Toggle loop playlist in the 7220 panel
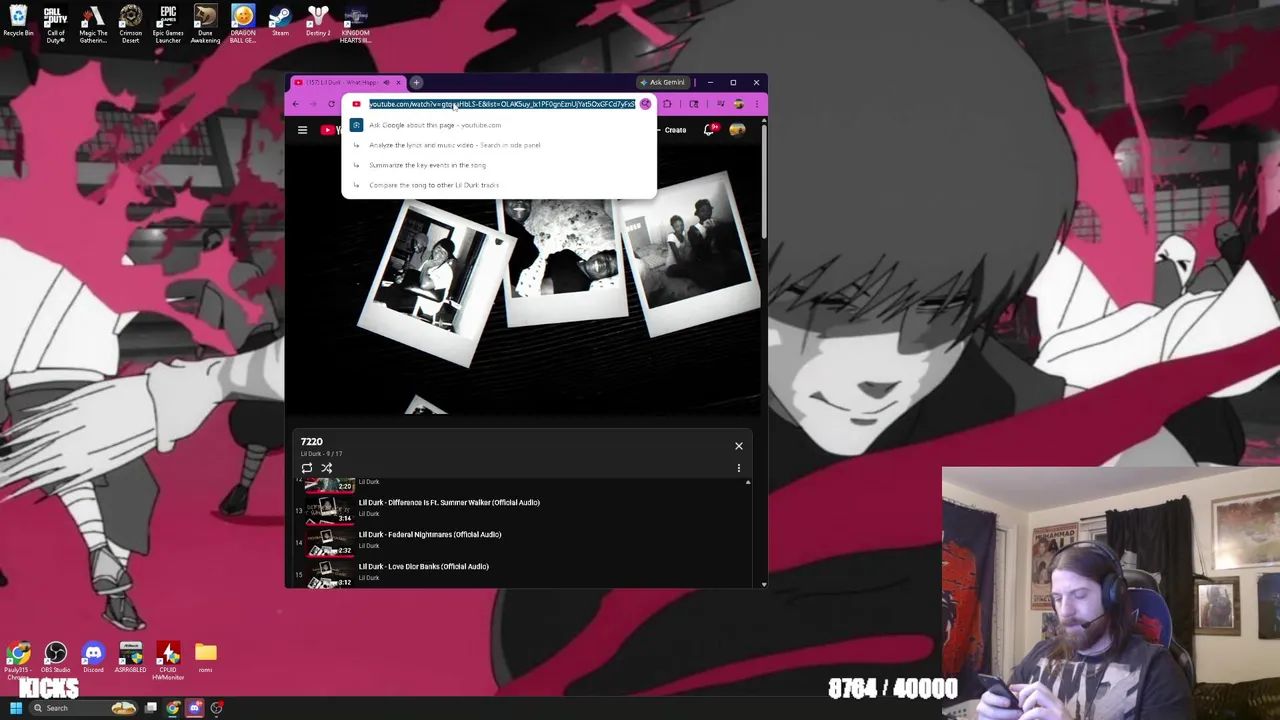The height and width of the screenshot is (720, 1280). click(x=307, y=468)
